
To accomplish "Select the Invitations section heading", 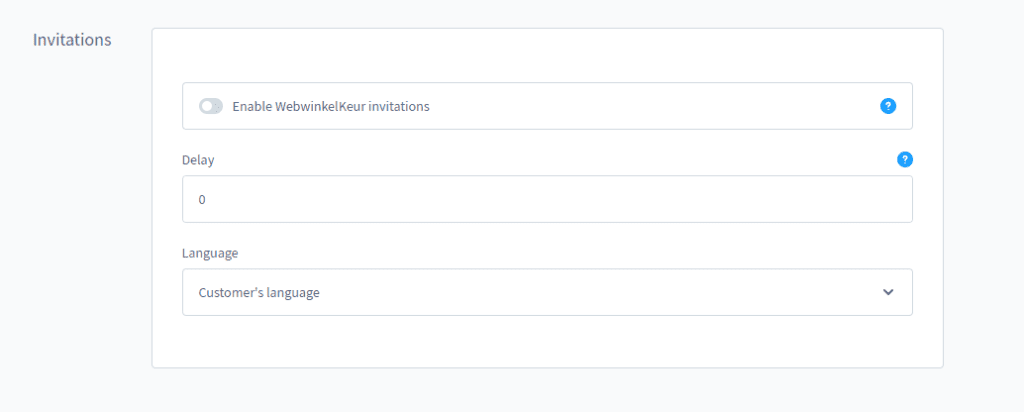I will coord(72,40).
